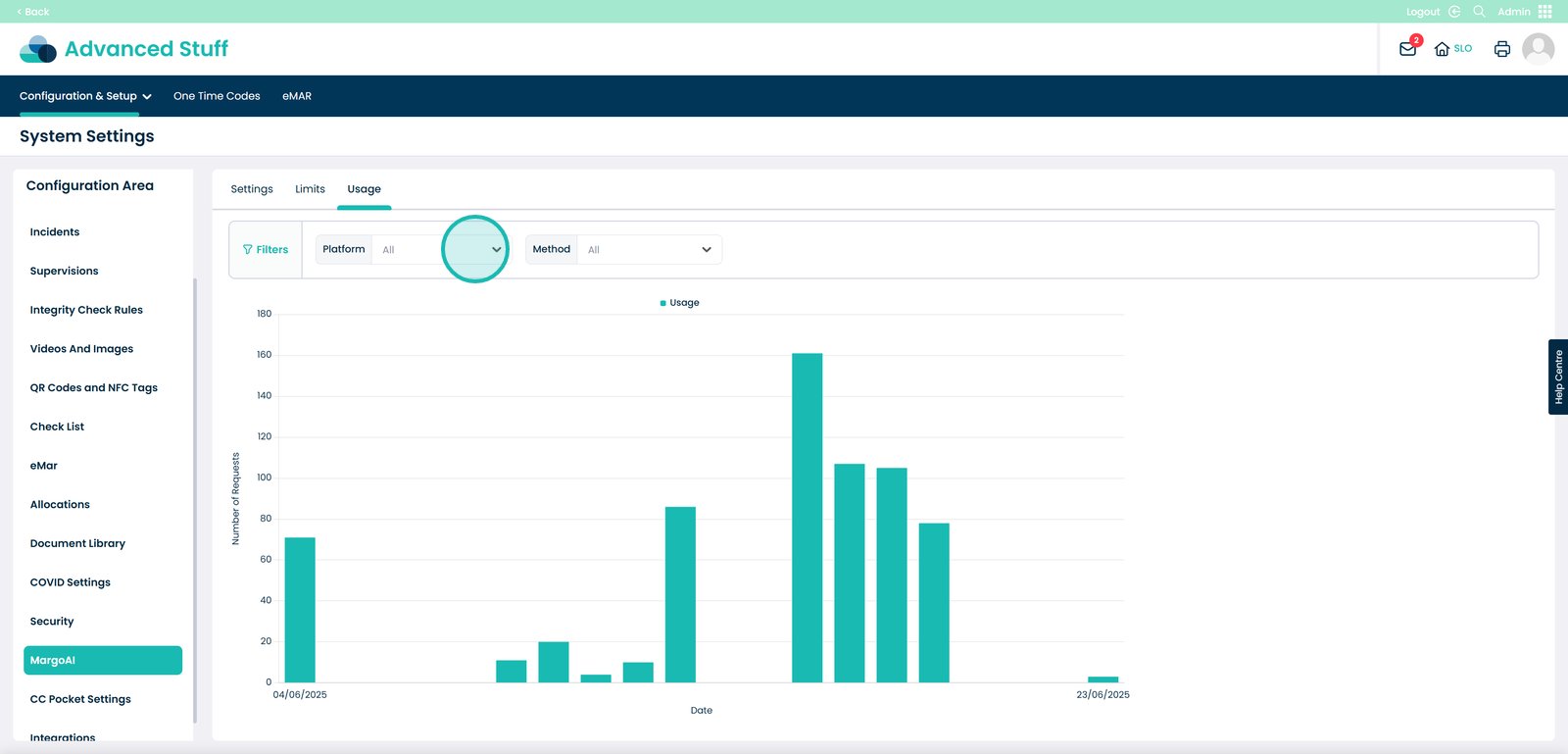Switch to the Settings tab

coord(252,189)
